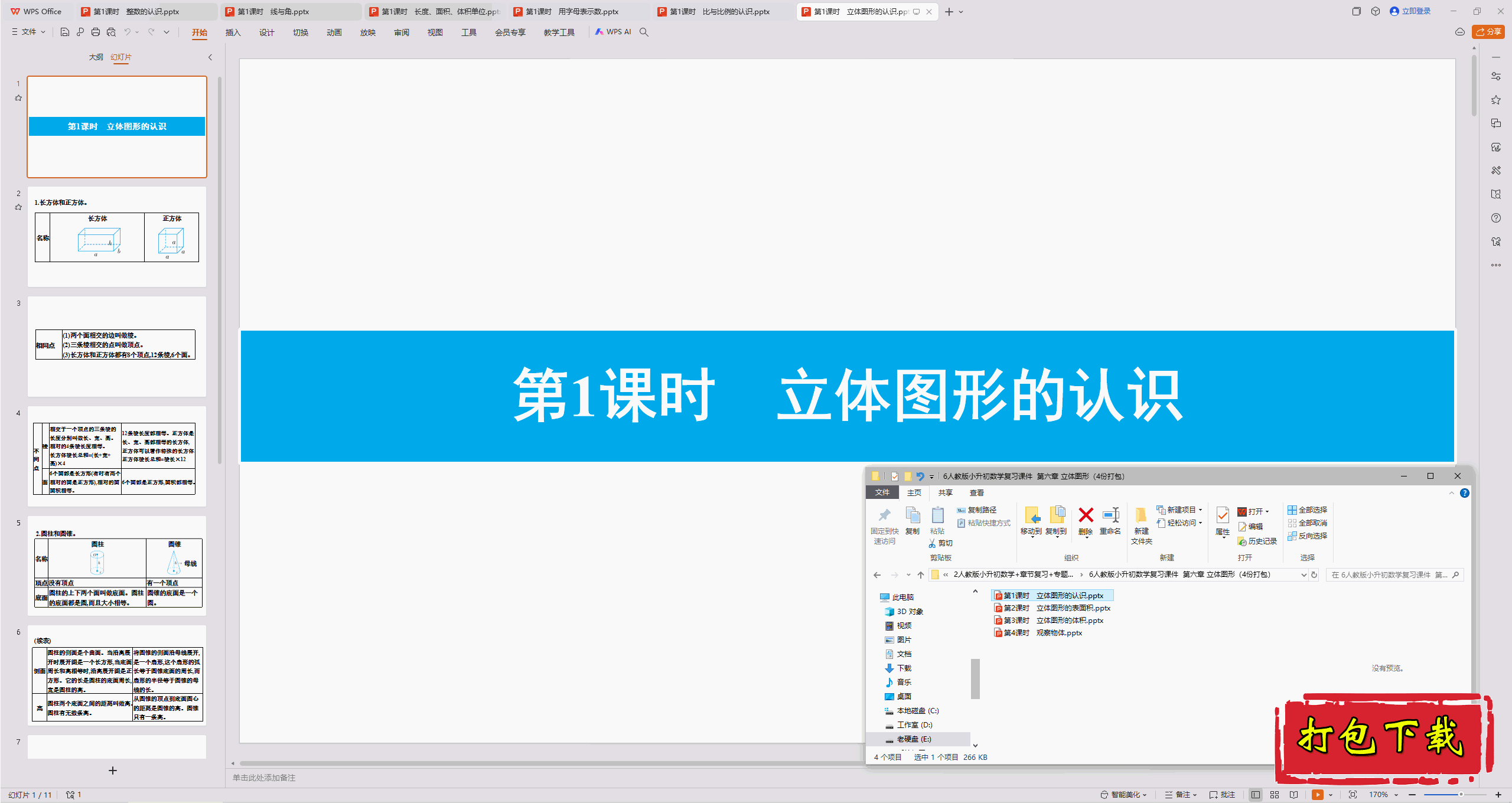Viewport: 1512px width, 803px height.
Task: Expand slideshow options arrow next to play
Action: tap(1331, 795)
